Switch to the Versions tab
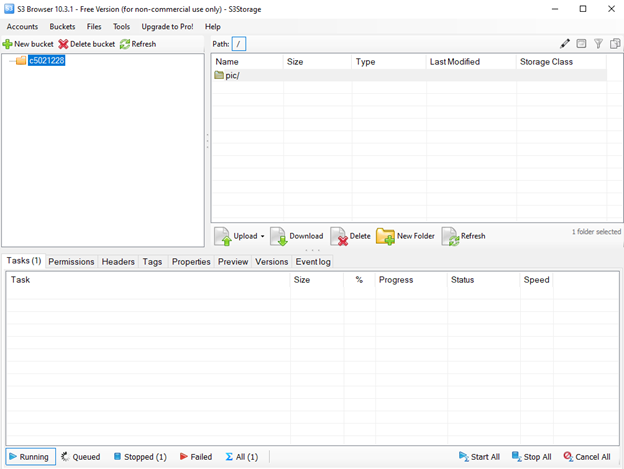 click(x=271, y=262)
